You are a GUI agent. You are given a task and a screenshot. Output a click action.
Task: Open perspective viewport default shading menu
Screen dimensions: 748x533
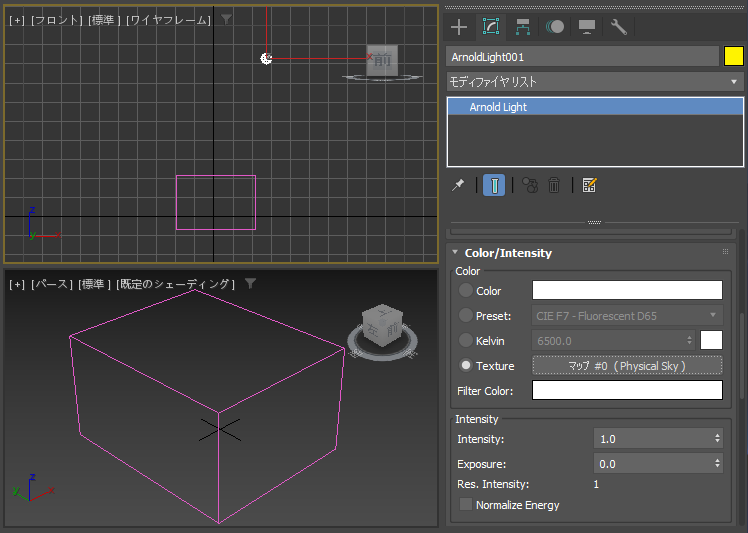tap(175, 284)
